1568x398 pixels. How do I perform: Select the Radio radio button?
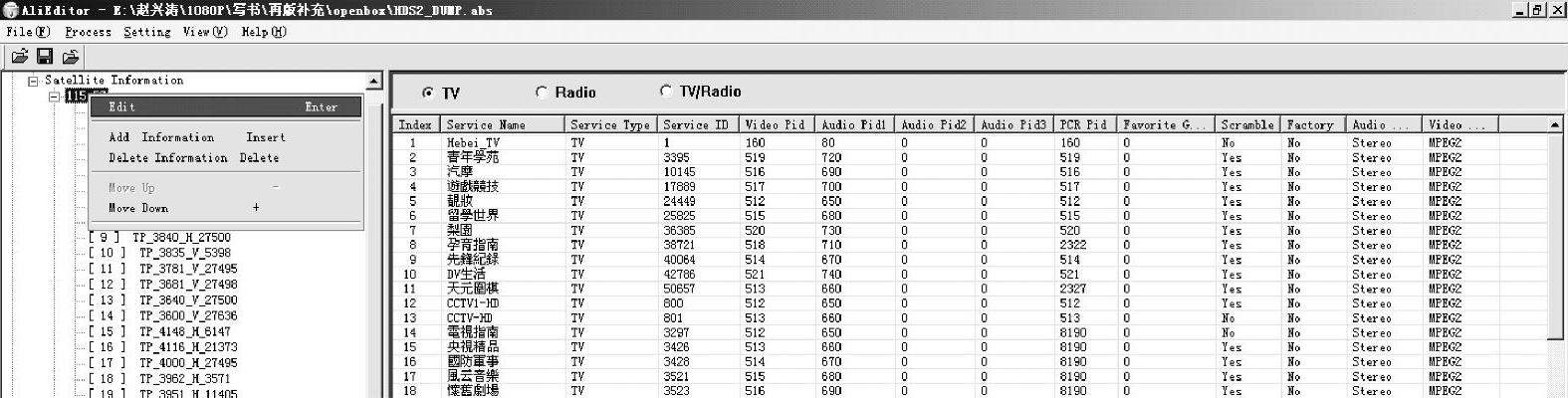point(542,92)
